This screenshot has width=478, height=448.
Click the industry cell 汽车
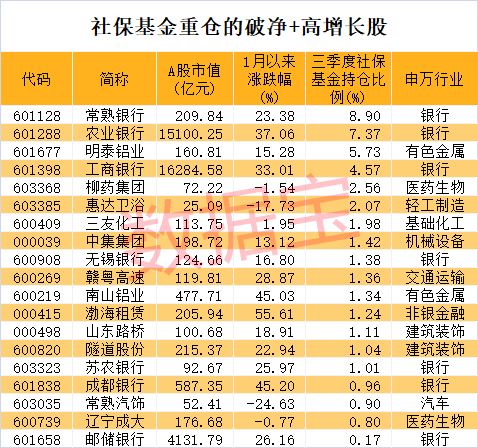435,403
